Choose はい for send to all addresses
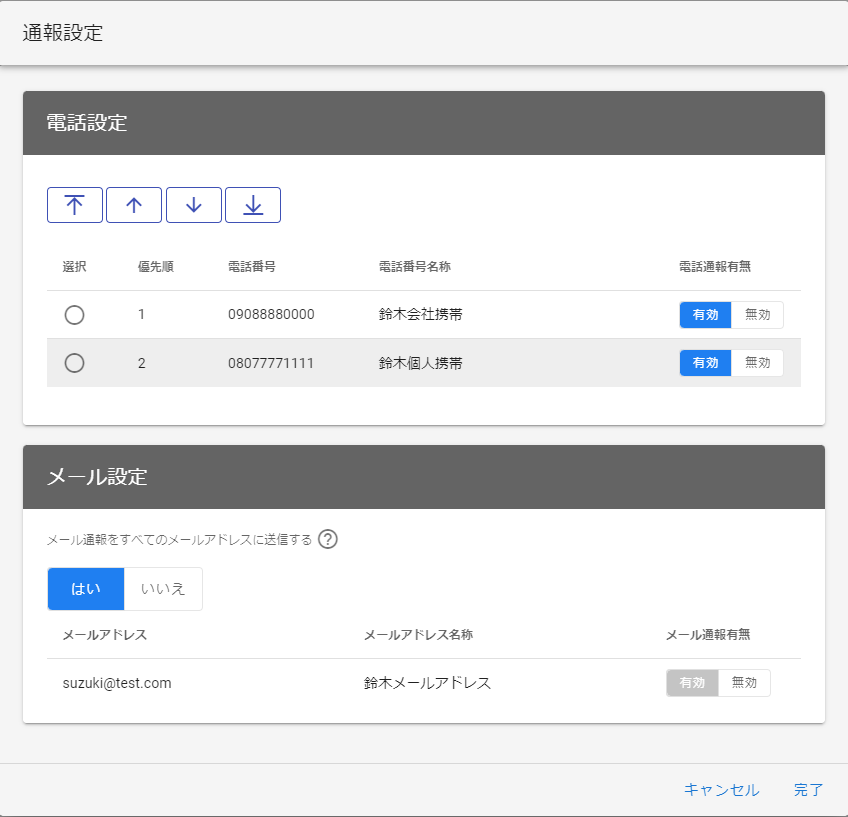Viewport: 848px width, 817px height. click(x=86, y=589)
